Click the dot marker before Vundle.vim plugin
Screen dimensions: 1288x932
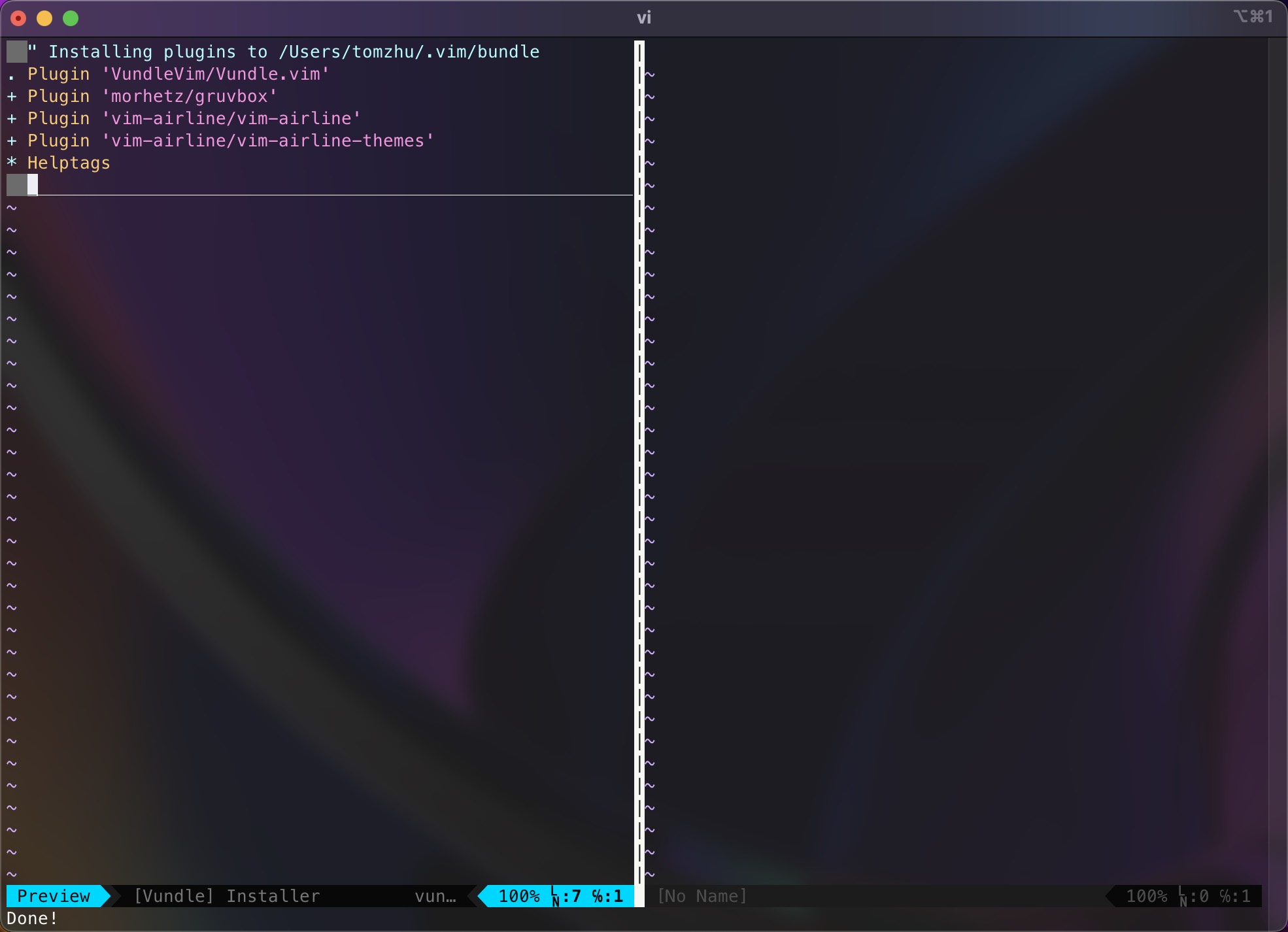click(x=12, y=78)
